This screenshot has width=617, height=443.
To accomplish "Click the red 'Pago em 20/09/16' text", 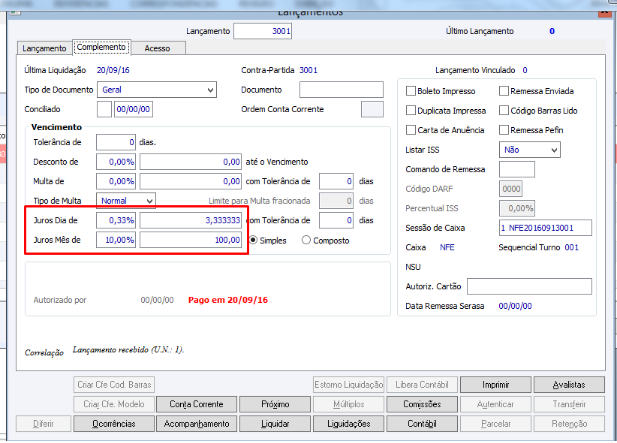I will tap(228, 300).
